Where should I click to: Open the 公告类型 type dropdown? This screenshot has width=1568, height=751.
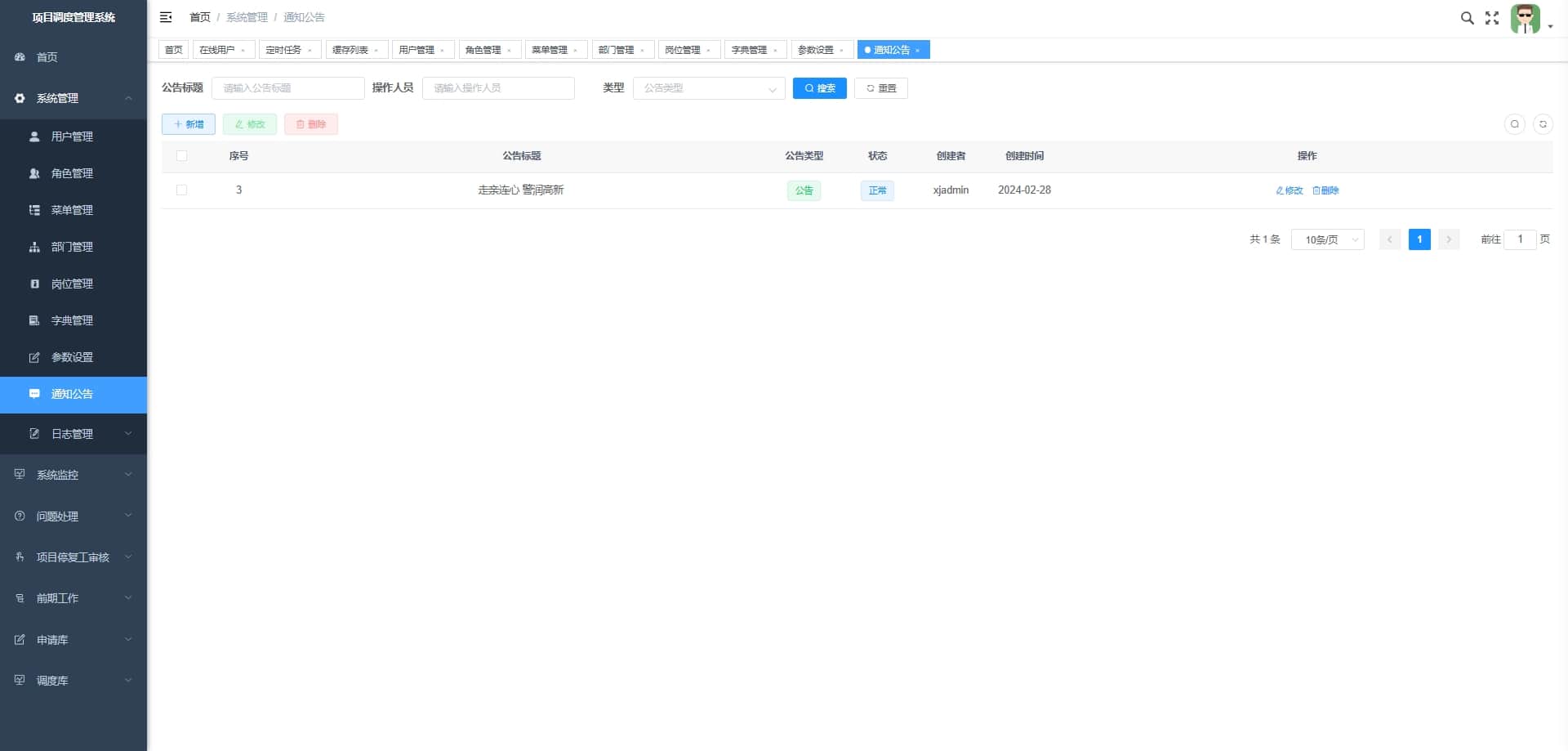pos(709,88)
